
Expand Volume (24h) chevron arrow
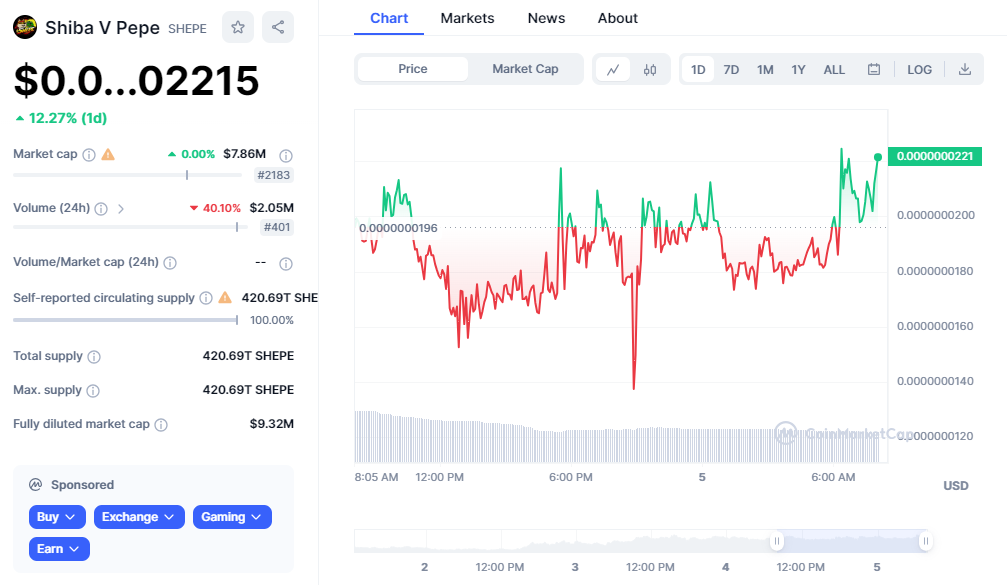click(121, 209)
